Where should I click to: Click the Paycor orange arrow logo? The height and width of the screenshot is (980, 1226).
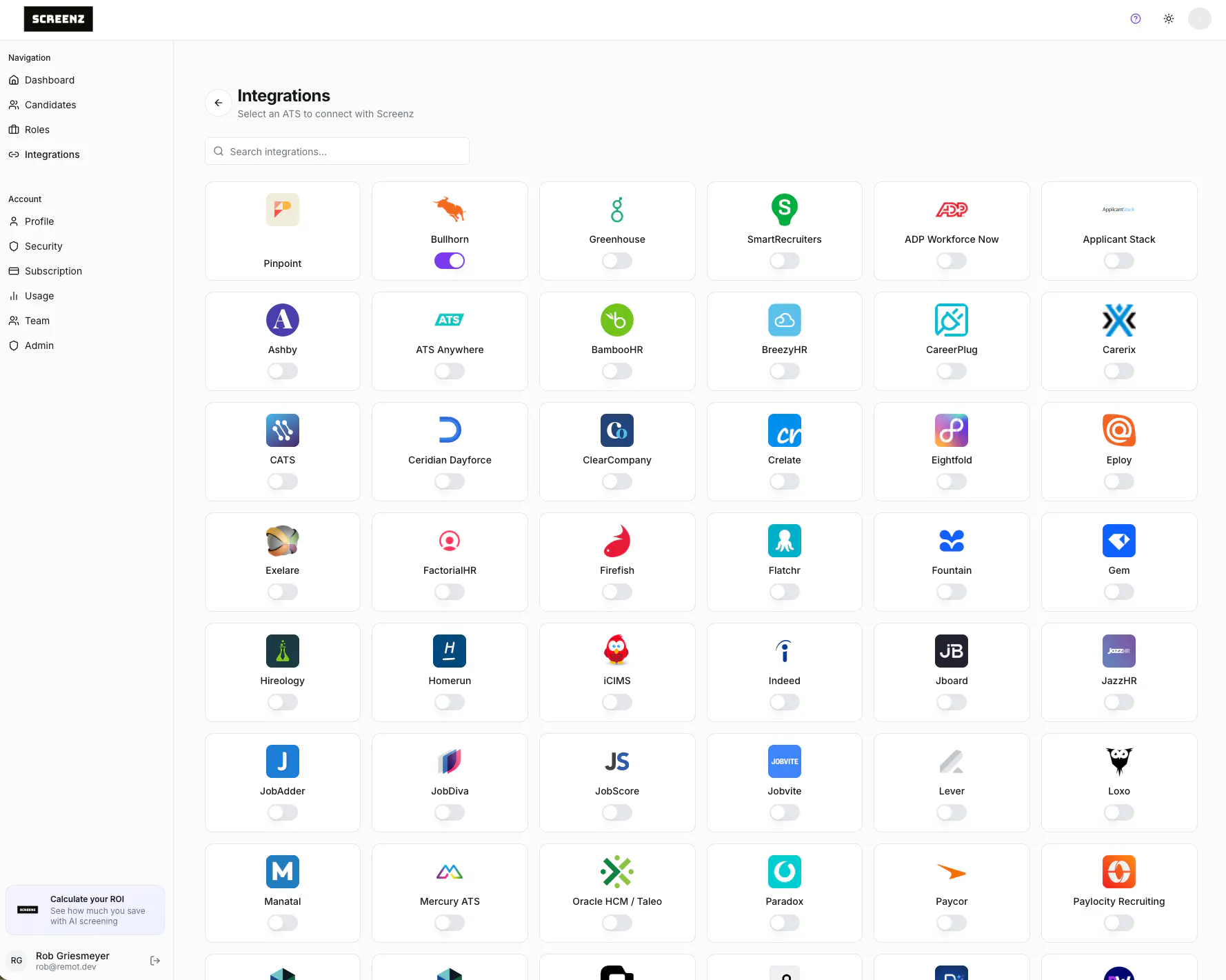pos(952,872)
